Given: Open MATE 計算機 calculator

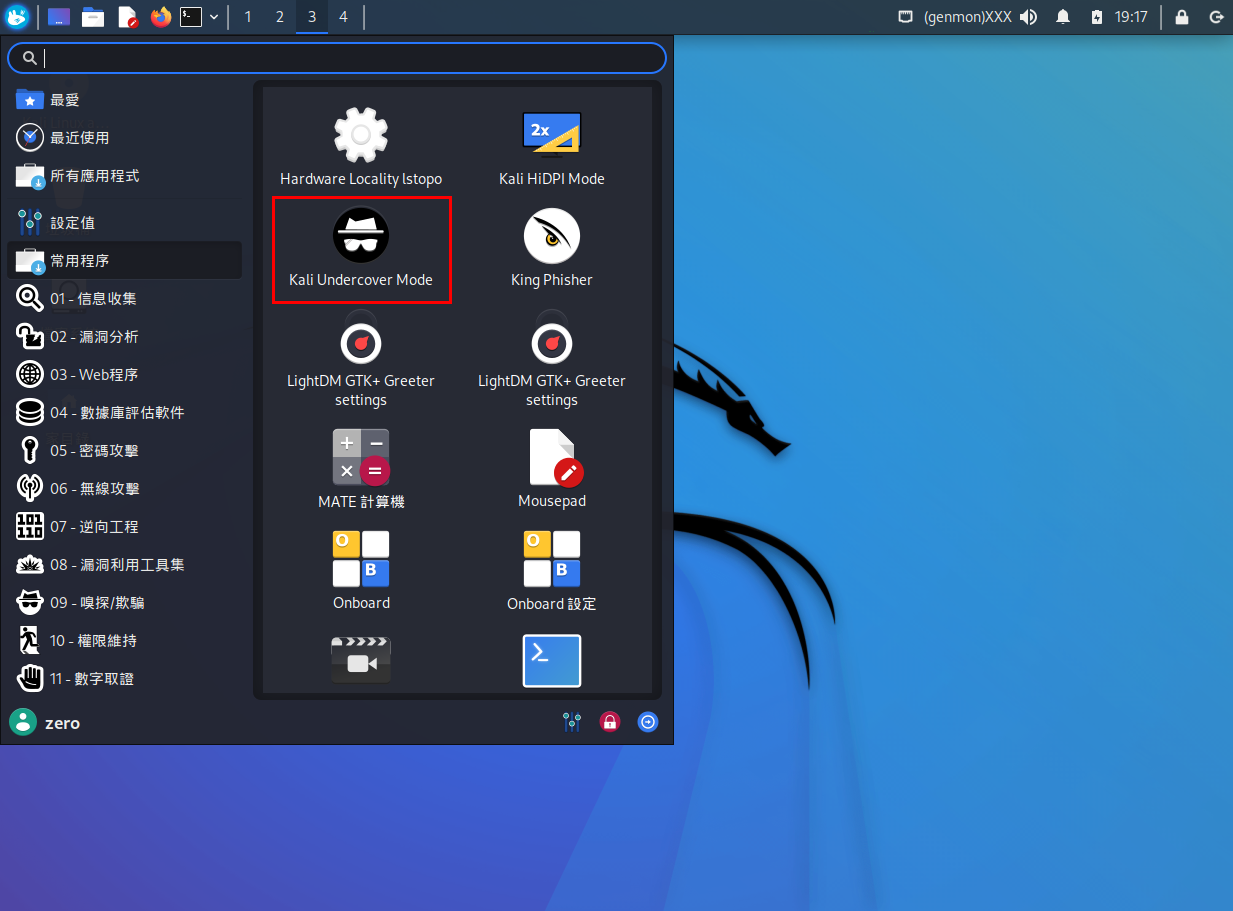Looking at the screenshot, I should (361, 470).
